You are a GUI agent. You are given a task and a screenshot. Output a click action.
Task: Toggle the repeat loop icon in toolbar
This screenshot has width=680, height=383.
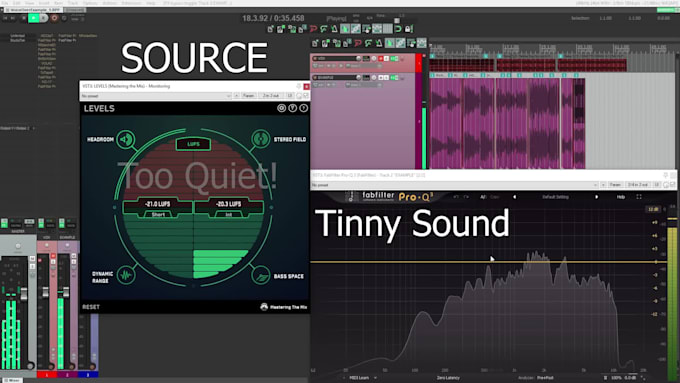coord(398,29)
